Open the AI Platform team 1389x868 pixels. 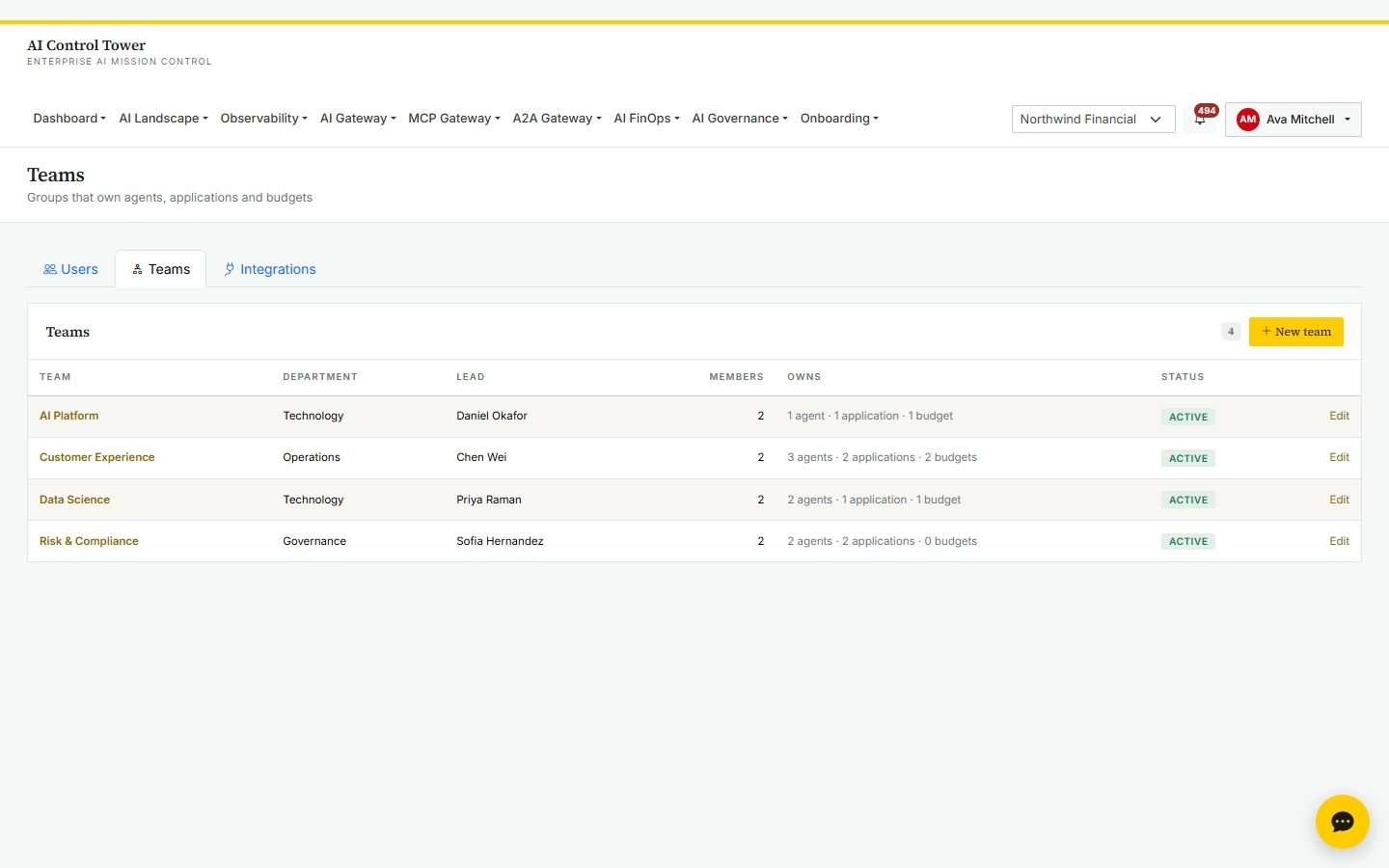tap(68, 416)
